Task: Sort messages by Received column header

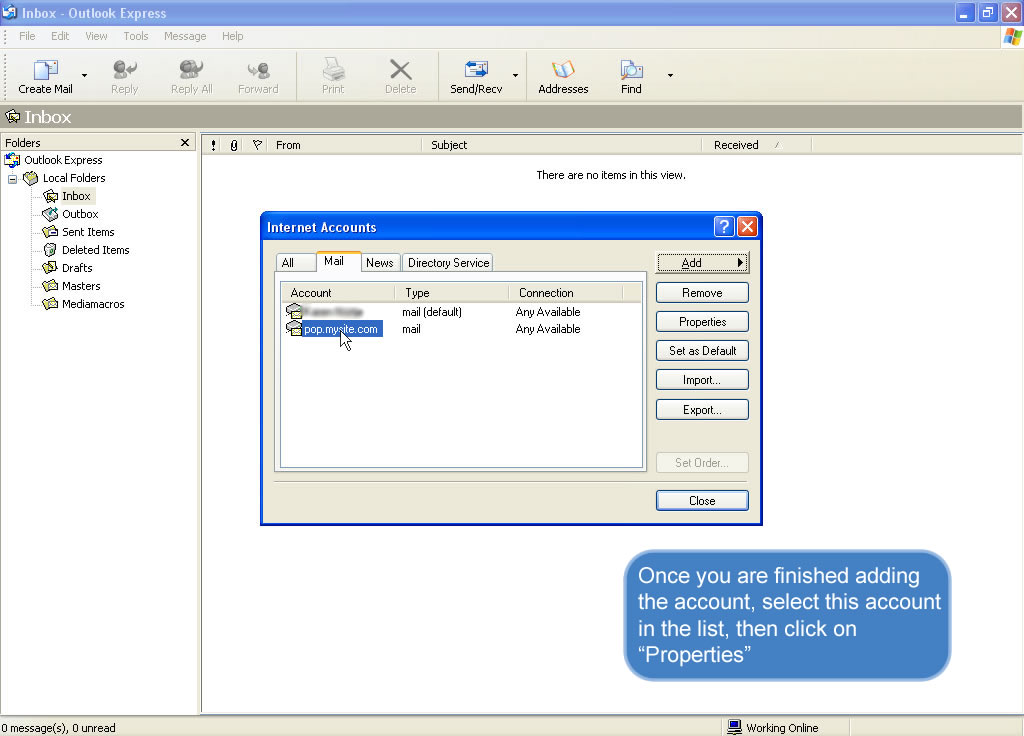Action: pos(736,145)
